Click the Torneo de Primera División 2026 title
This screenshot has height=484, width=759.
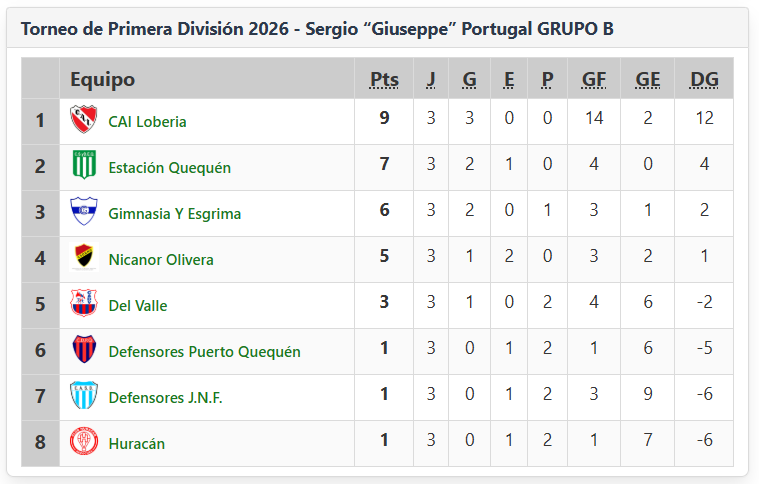tap(317, 29)
